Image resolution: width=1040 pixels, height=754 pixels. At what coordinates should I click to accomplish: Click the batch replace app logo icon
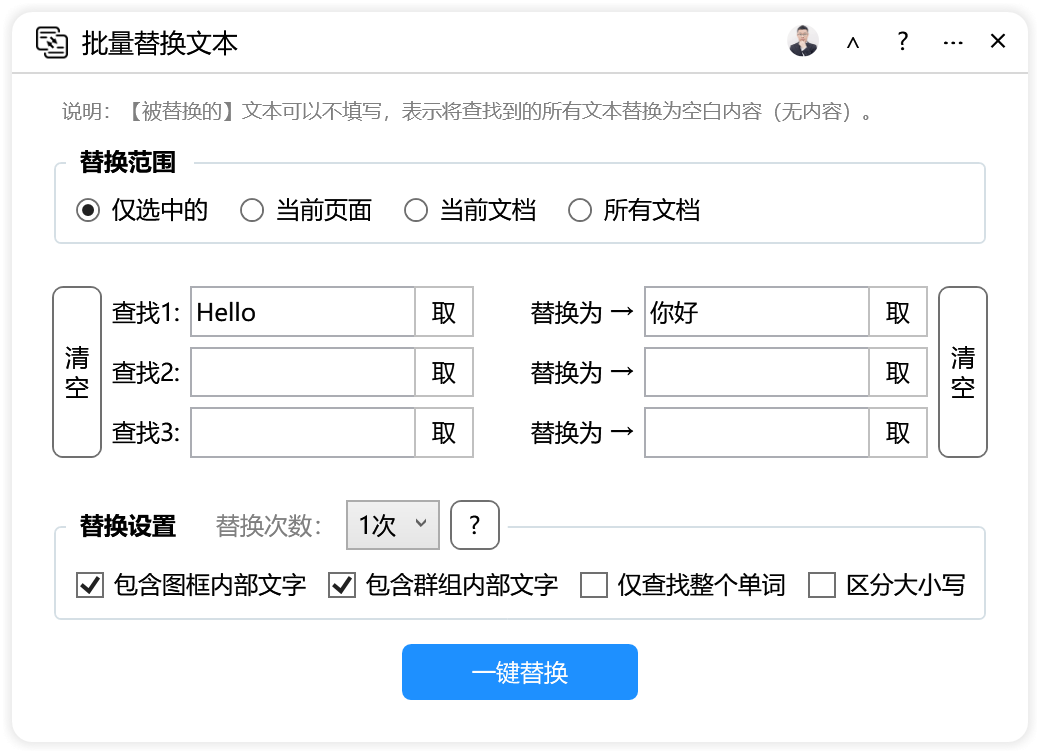[x=51, y=42]
